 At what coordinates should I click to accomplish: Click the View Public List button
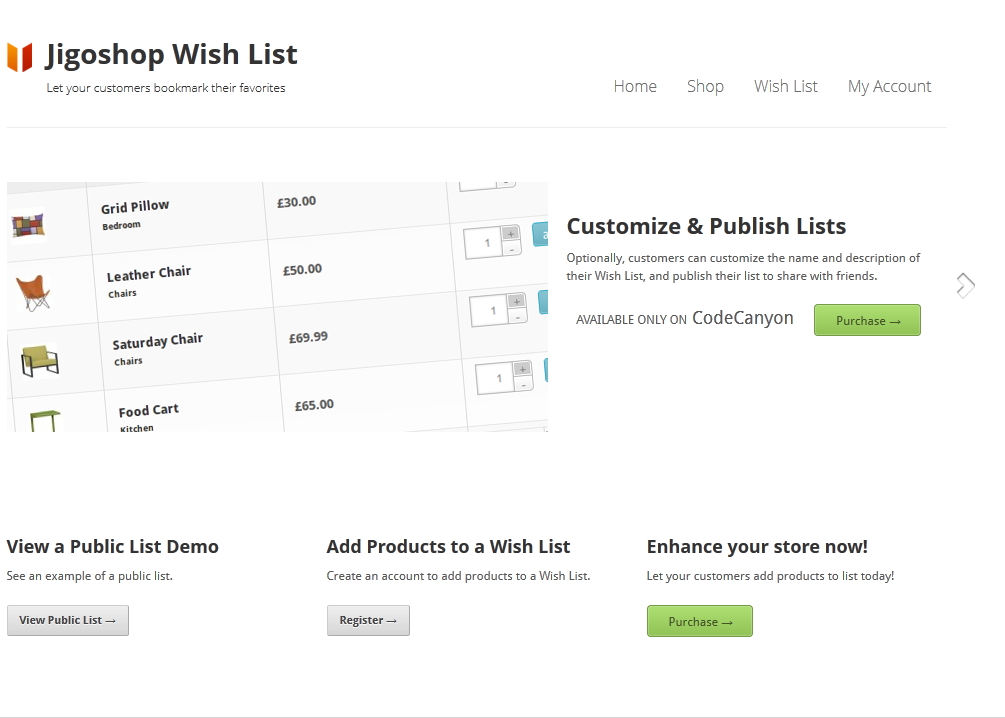click(x=68, y=621)
